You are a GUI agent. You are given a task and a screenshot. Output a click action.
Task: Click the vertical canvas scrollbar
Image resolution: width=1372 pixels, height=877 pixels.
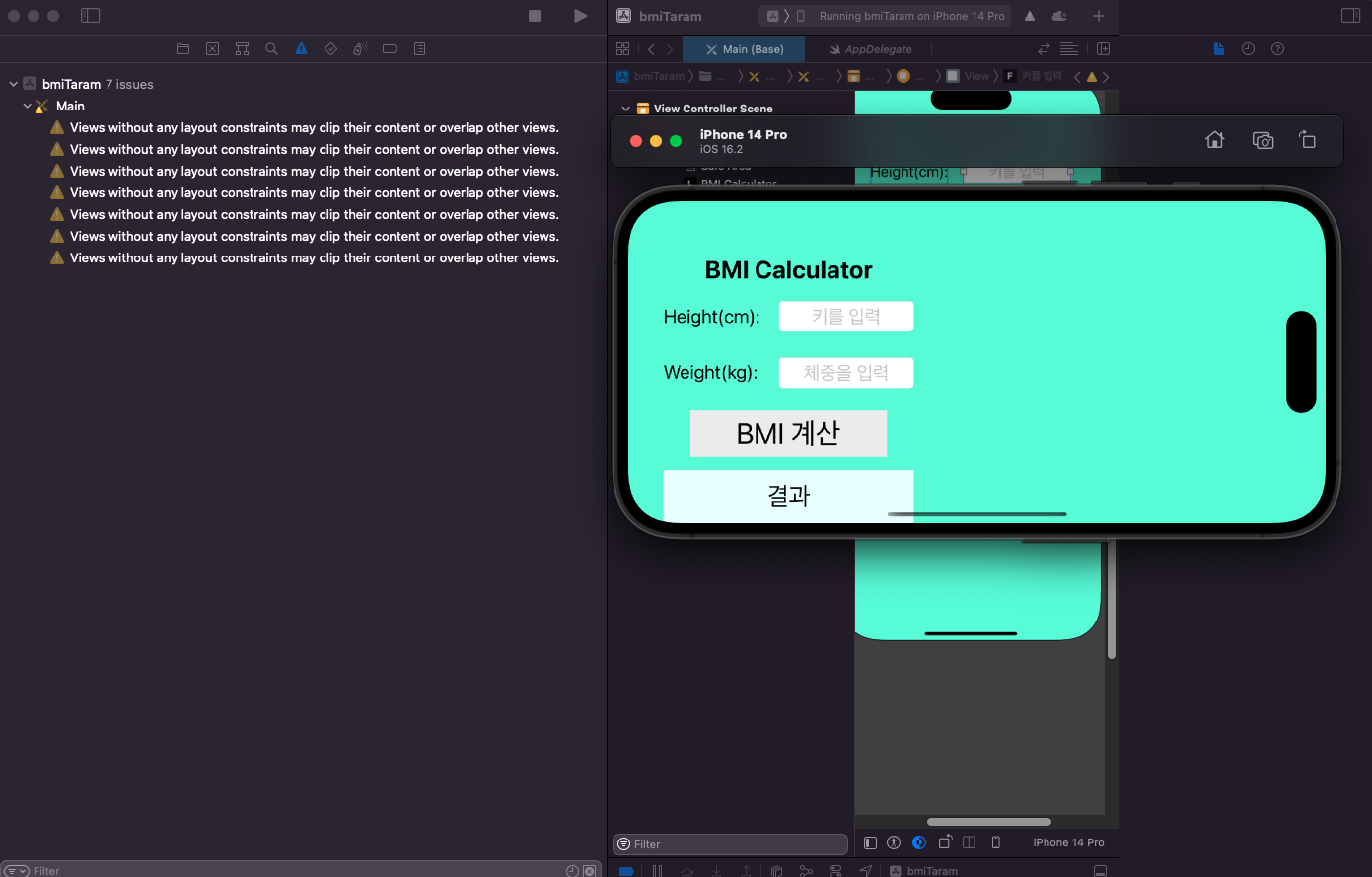tap(1112, 600)
